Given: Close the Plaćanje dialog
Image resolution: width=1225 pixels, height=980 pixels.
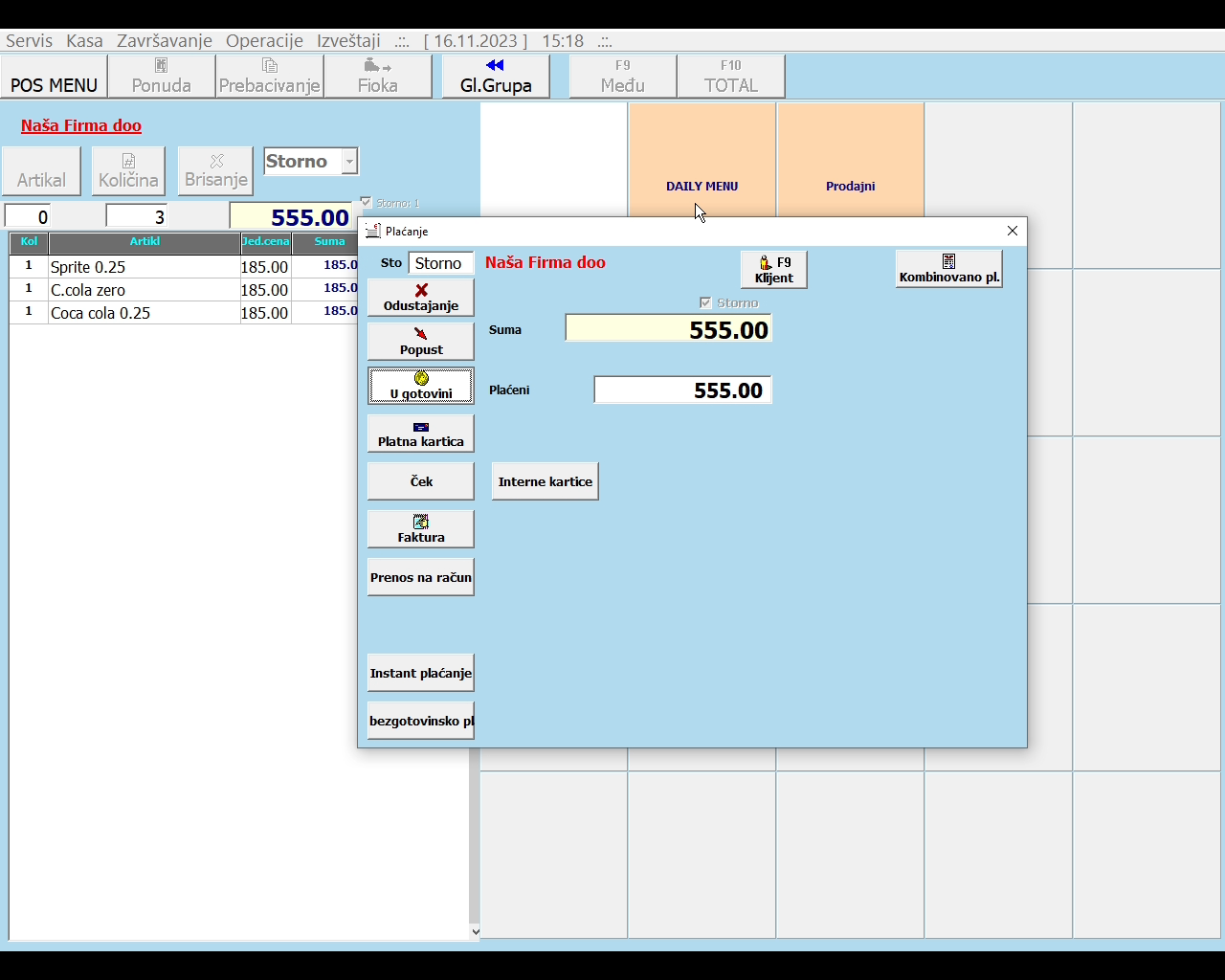Looking at the screenshot, I should point(1013,231).
